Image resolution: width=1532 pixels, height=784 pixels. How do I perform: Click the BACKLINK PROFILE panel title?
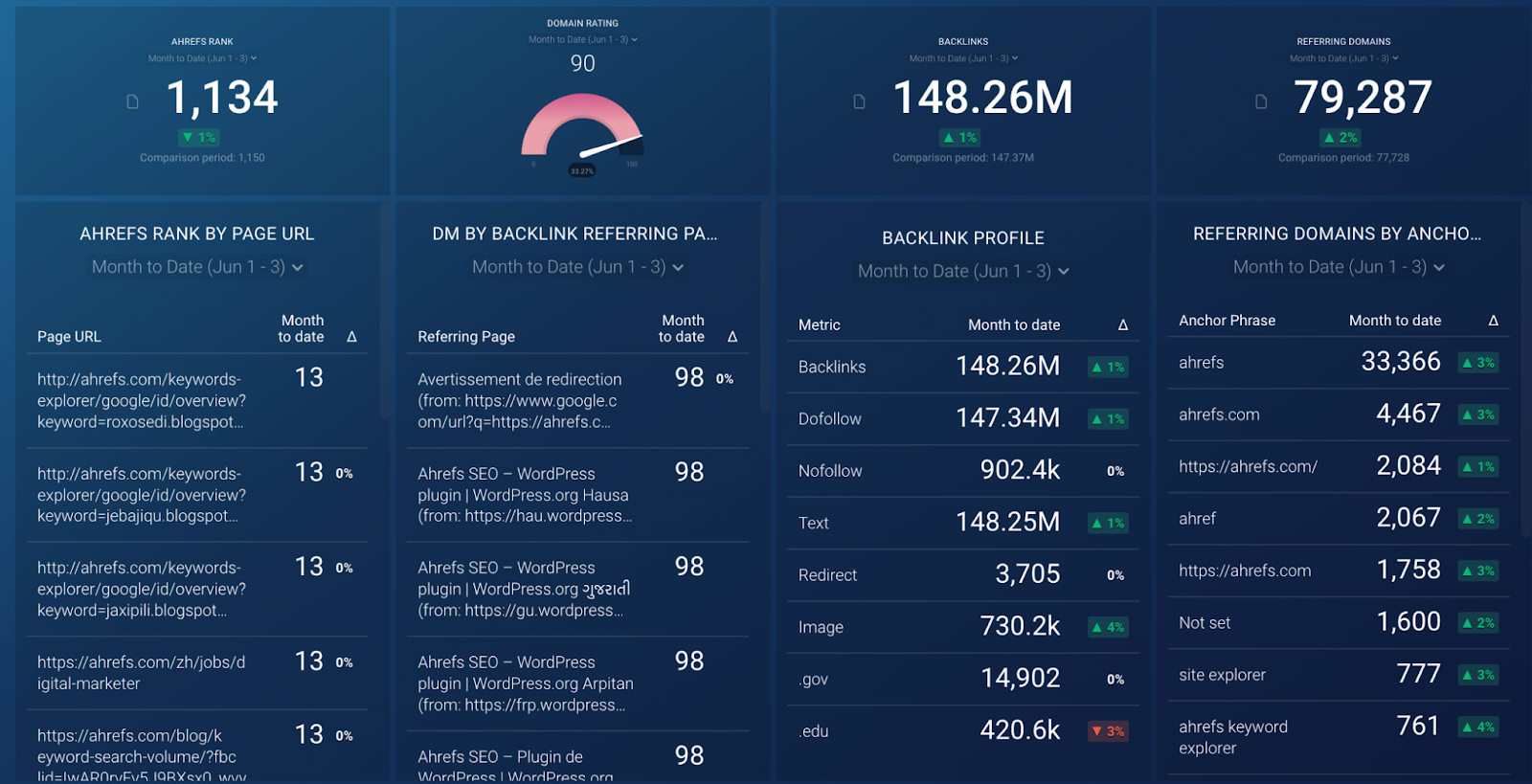(963, 238)
